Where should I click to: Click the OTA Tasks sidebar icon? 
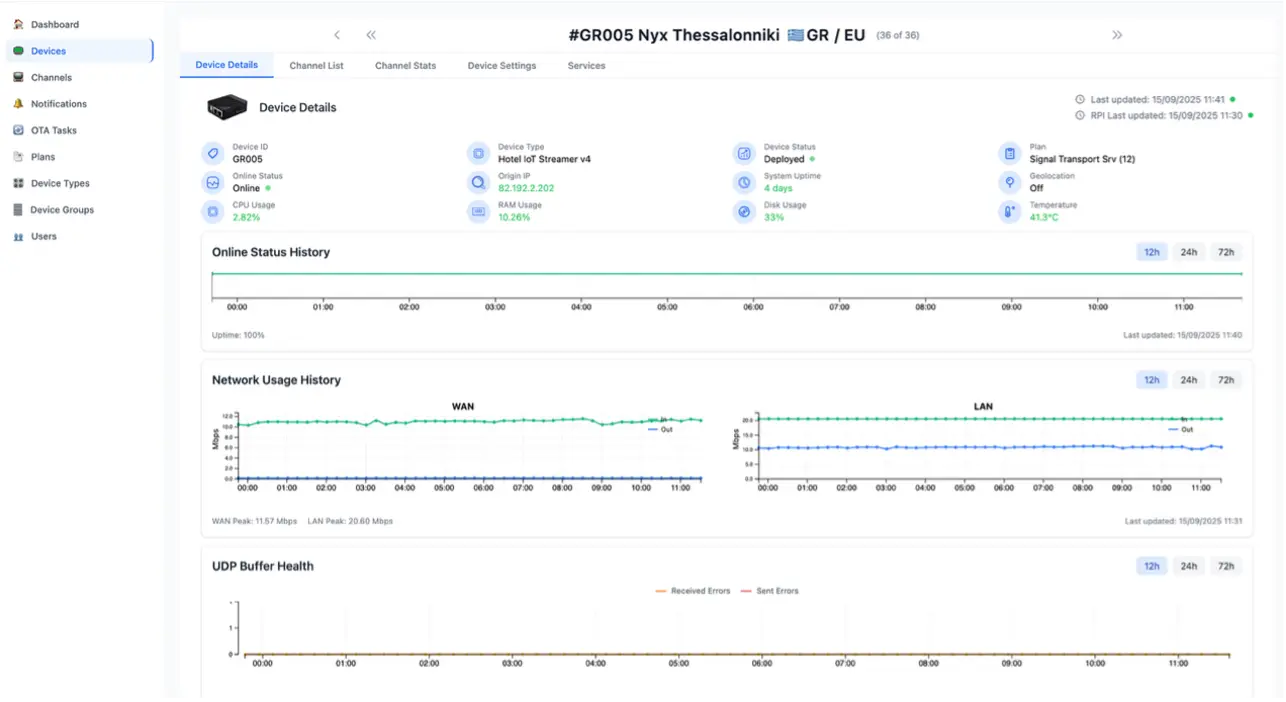coord(18,130)
